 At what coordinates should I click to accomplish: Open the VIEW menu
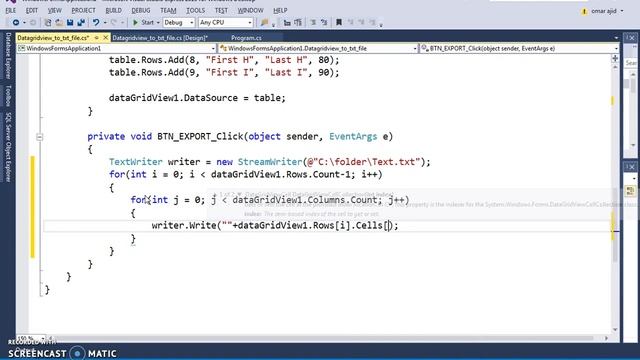point(54,10)
